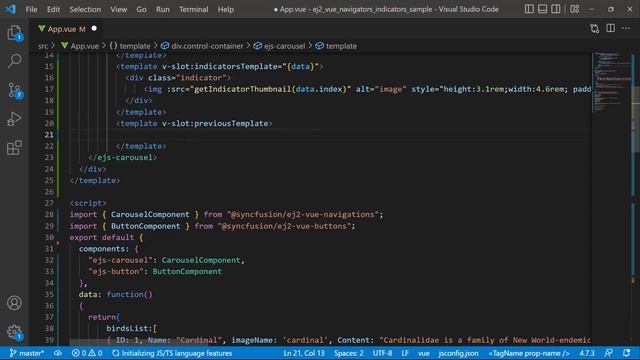The height and width of the screenshot is (360, 640).
Task: Open the Edit menu
Action: click(53, 9)
